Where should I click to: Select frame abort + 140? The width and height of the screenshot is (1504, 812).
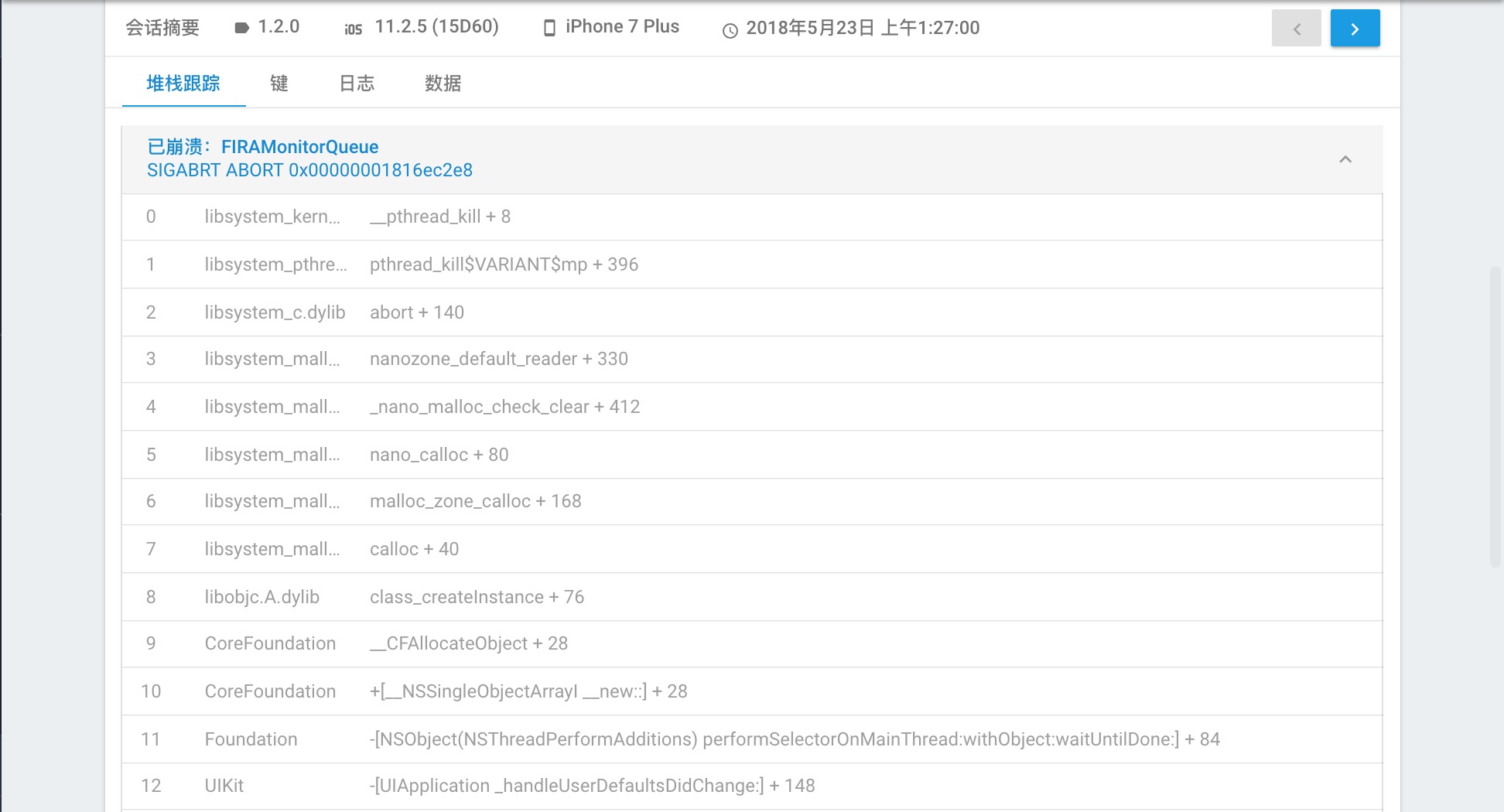point(752,312)
